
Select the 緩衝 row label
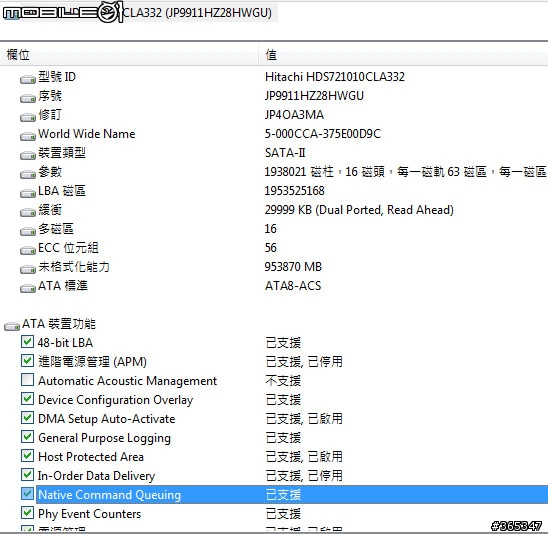tap(50, 210)
